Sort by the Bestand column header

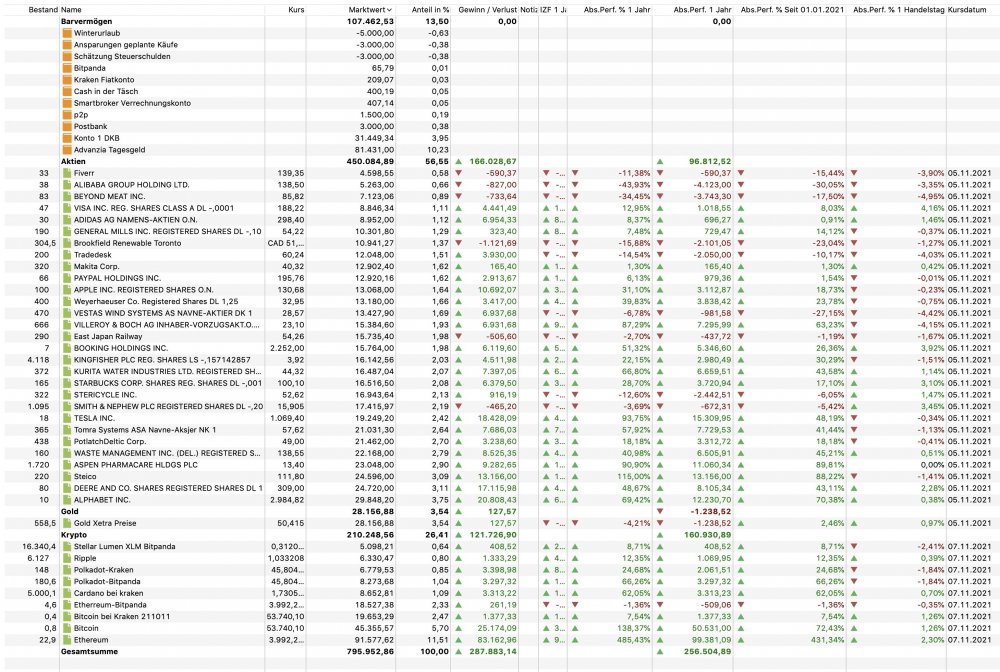tap(43, 10)
